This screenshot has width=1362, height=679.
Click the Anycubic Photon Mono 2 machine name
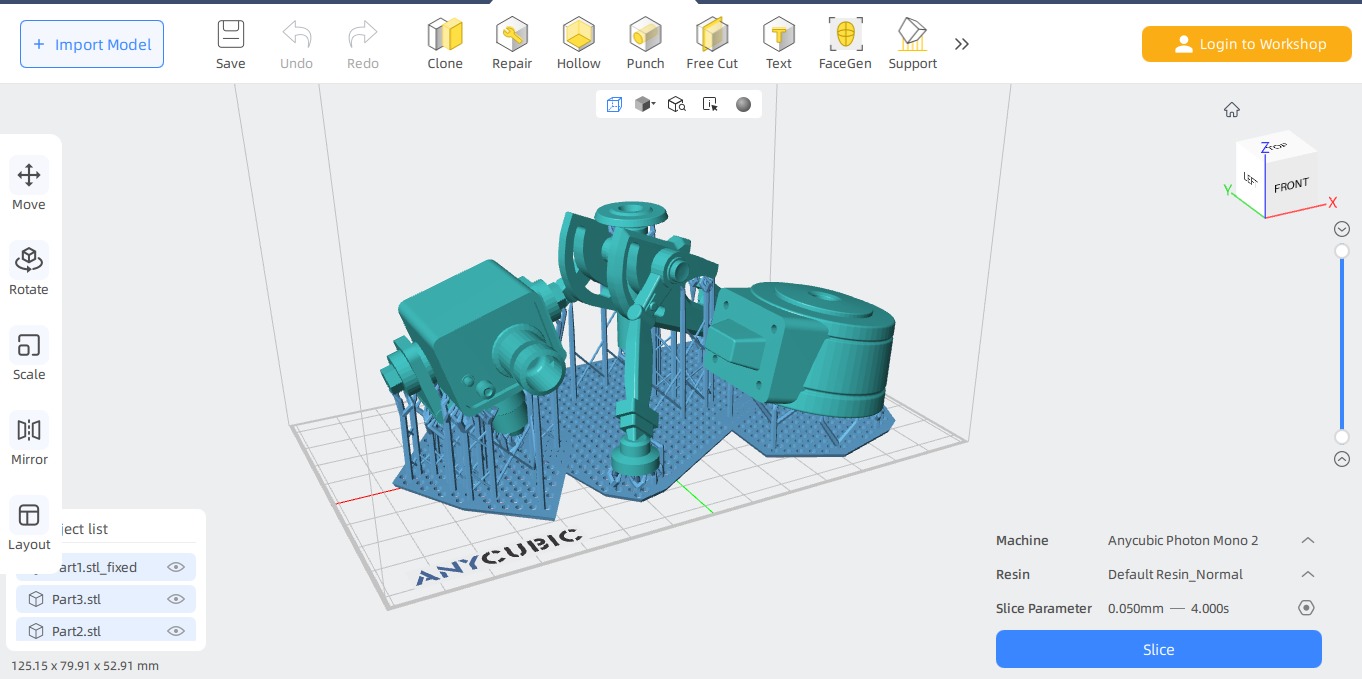tap(1183, 540)
